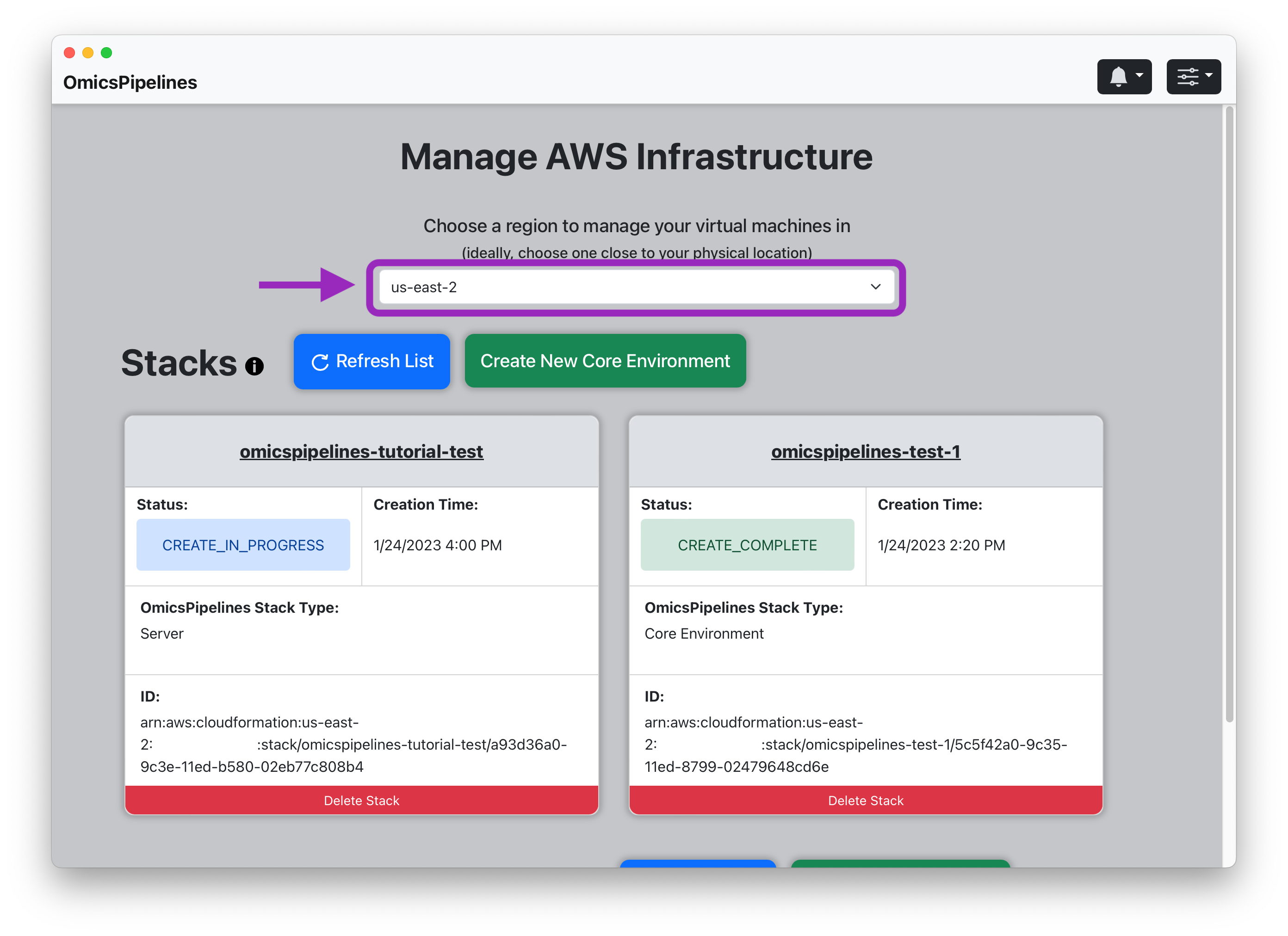Select creation time 1/24/2023 2:20 PM
This screenshot has height=936, width=1288.
(x=941, y=545)
